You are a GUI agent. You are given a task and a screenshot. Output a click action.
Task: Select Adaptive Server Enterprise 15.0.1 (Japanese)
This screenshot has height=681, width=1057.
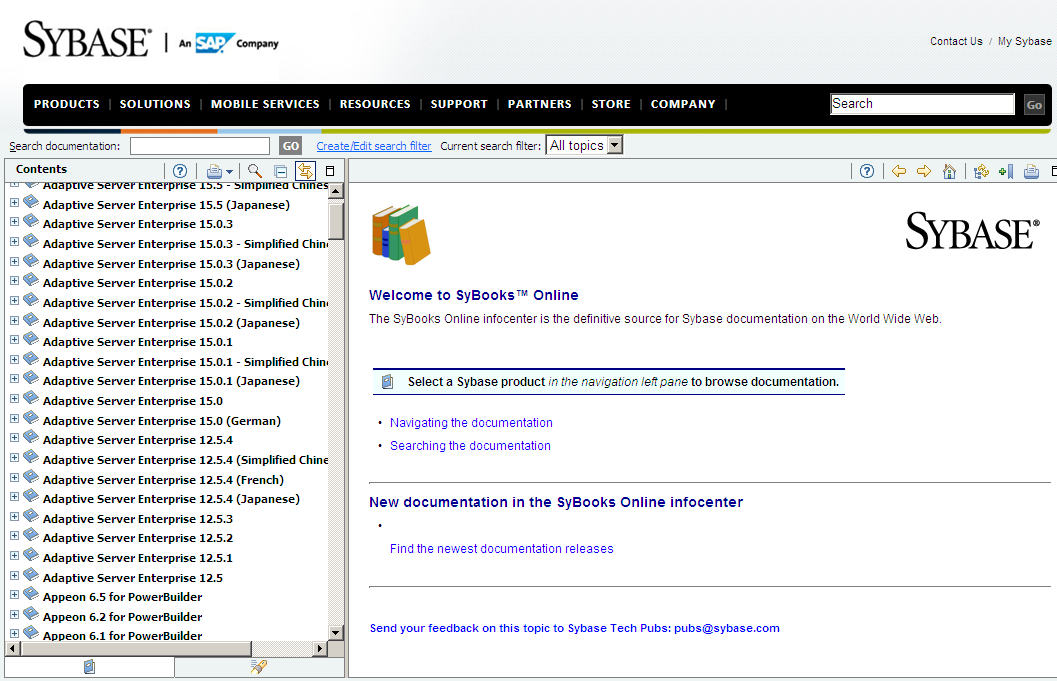pos(171,381)
